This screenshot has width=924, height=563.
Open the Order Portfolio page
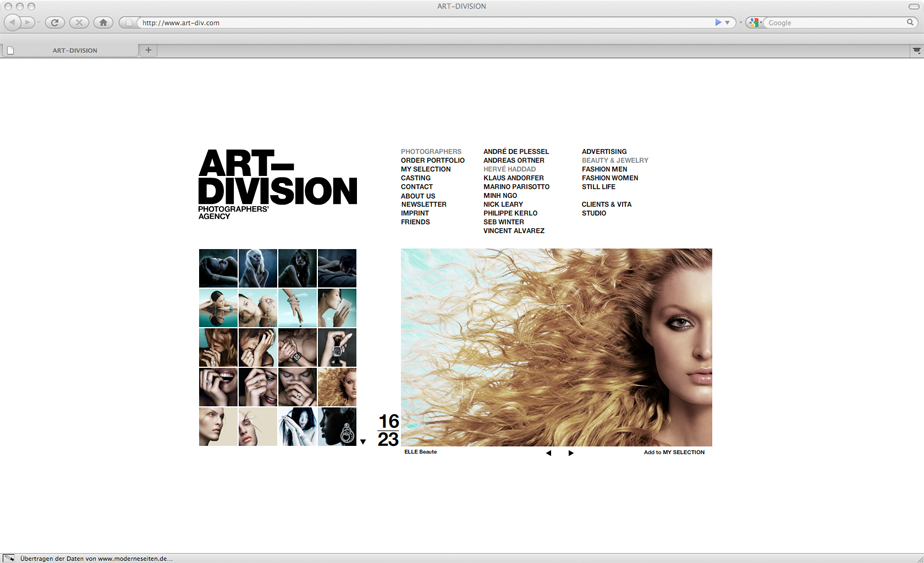pos(432,161)
